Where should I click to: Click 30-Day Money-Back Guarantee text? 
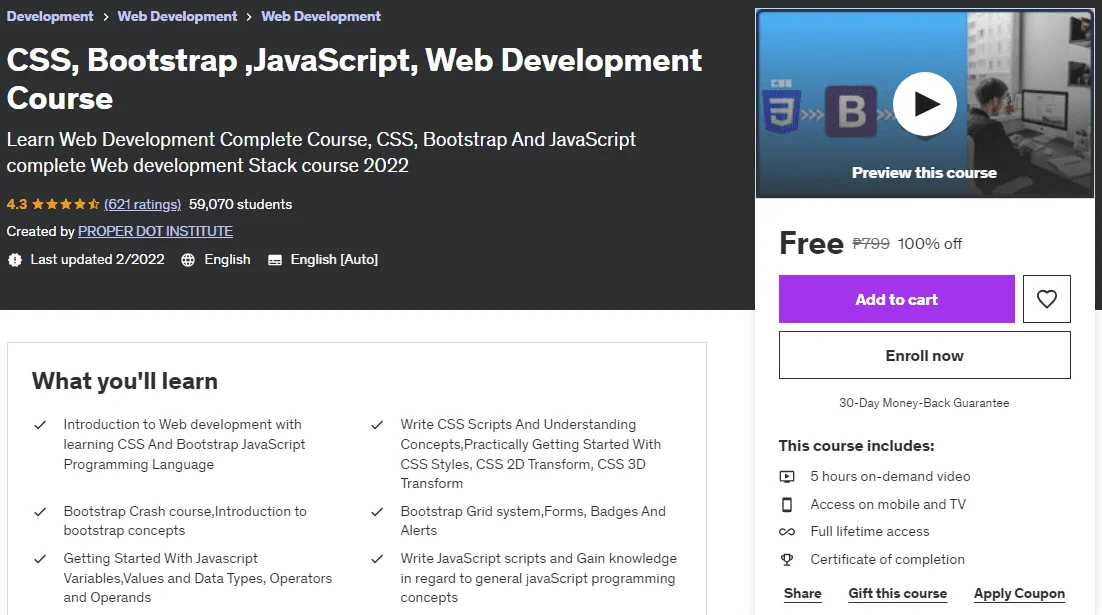[924, 403]
